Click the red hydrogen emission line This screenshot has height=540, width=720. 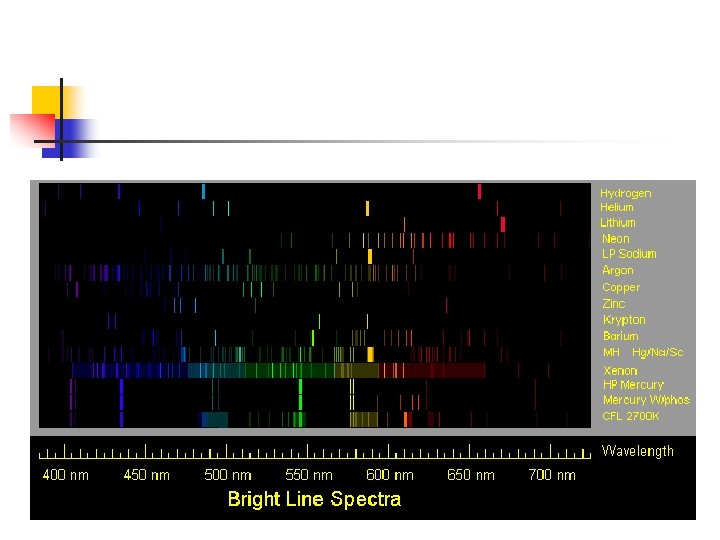[x=479, y=191]
